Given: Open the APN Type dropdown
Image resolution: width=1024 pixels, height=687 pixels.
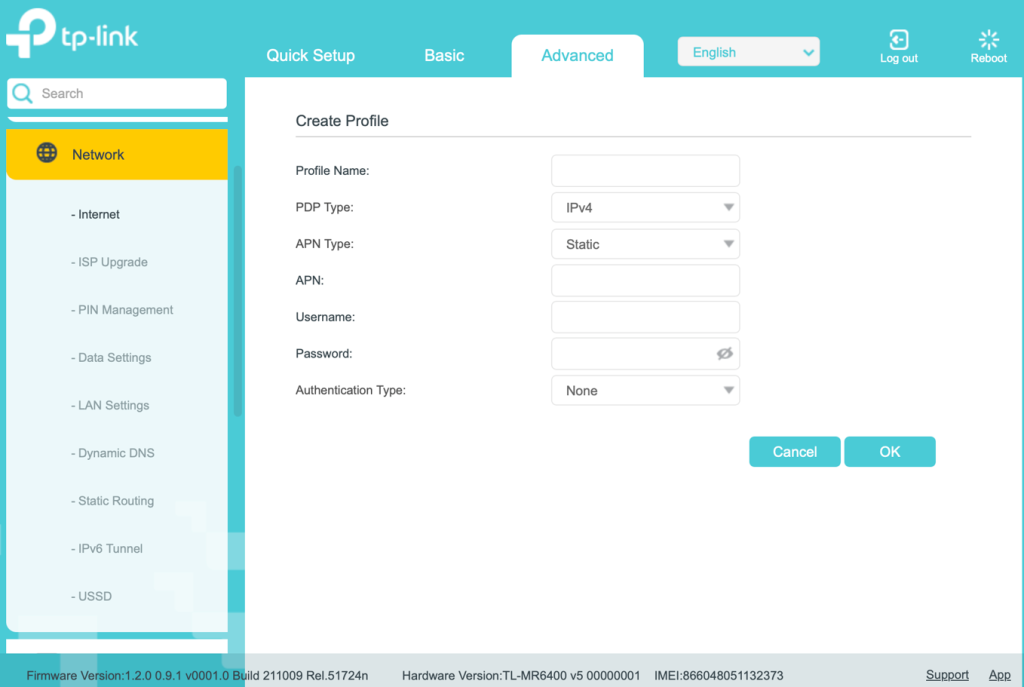Looking at the screenshot, I should coord(645,244).
